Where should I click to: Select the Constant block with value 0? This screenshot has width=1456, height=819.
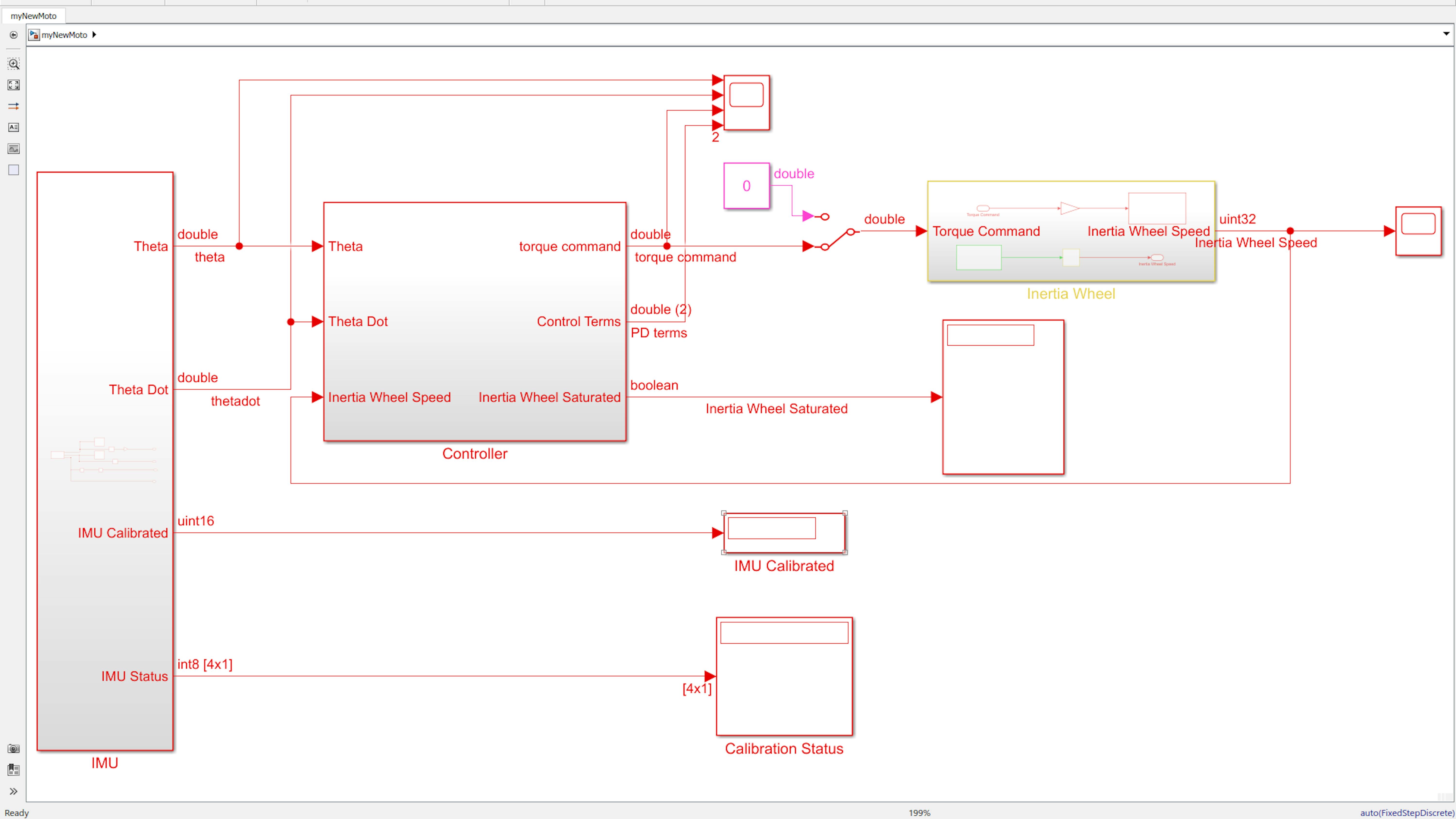pyautogui.click(x=747, y=186)
